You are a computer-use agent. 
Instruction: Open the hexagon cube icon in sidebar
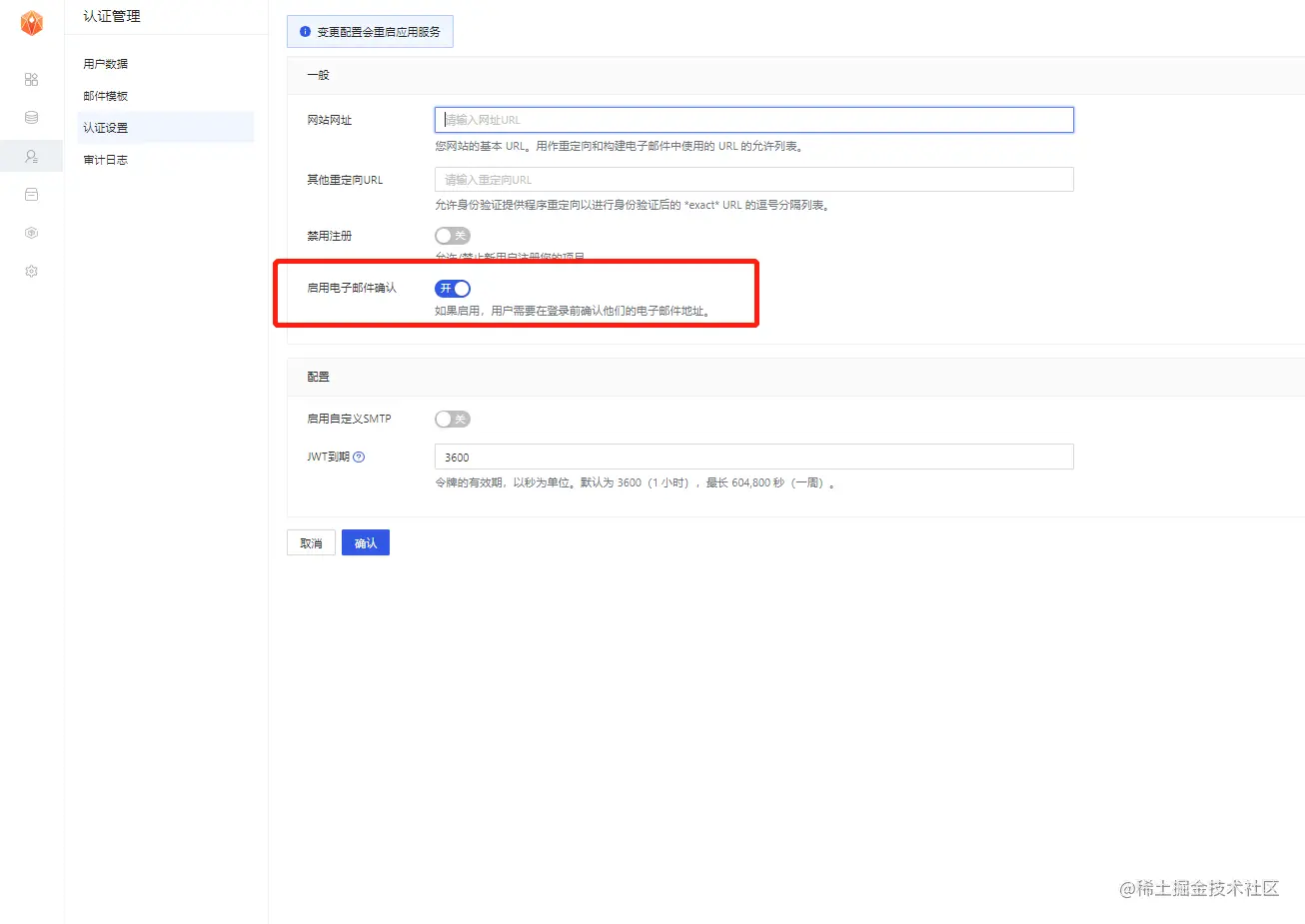pyautogui.click(x=31, y=233)
